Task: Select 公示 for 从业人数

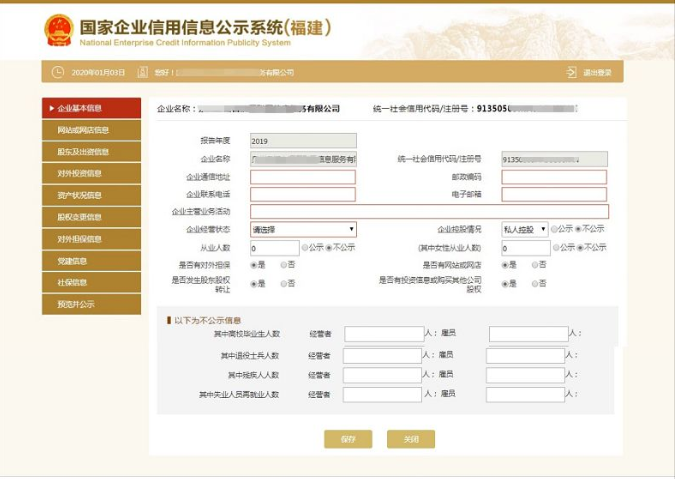Action: tap(305, 247)
